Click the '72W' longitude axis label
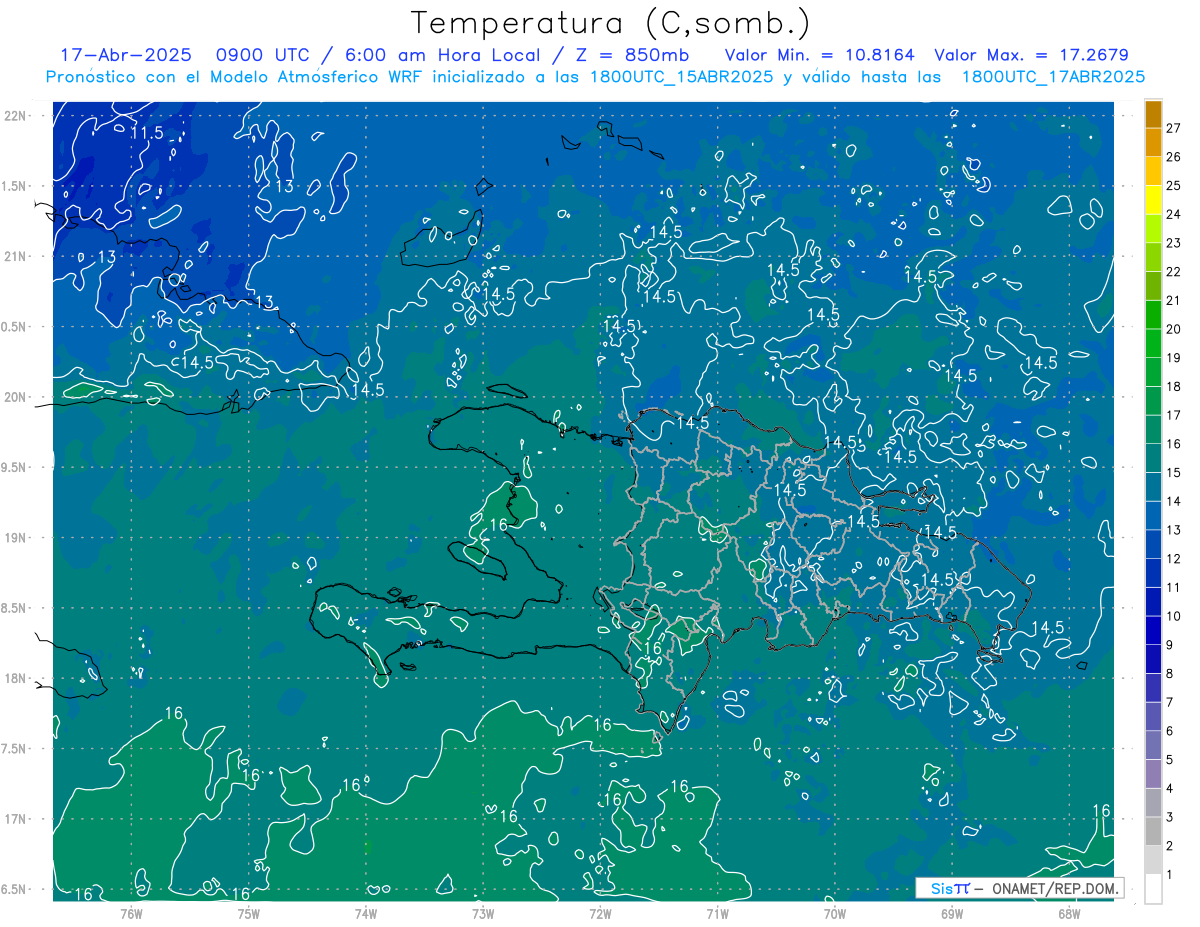 pos(600,913)
